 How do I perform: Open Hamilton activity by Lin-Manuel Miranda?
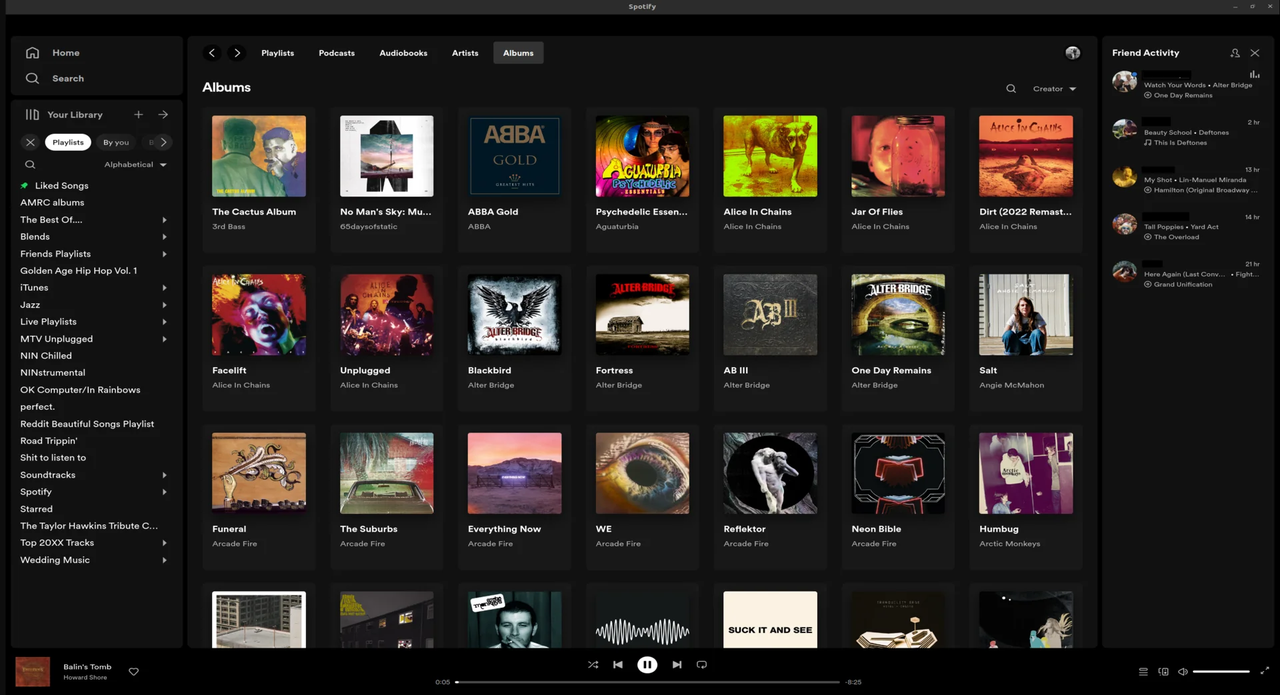(x=1185, y=180)
